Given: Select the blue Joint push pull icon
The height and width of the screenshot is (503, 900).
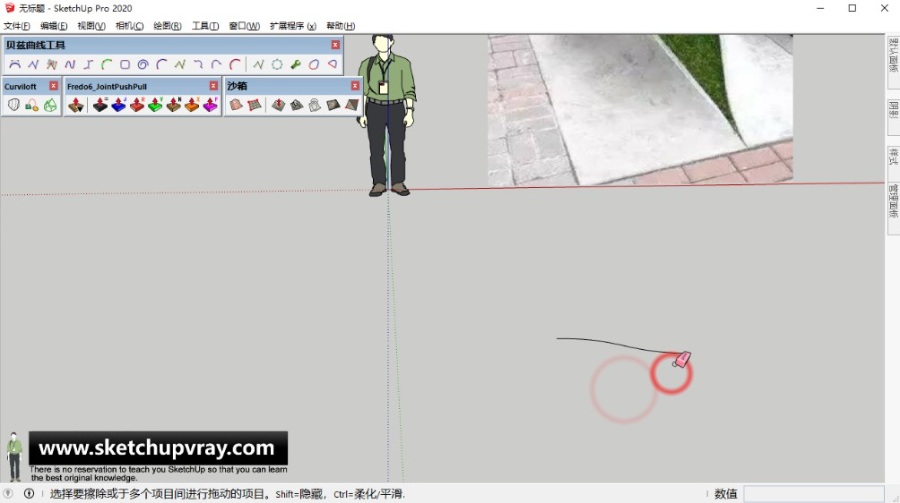Looking at the screenshot, I should click(x=119, y=105).
